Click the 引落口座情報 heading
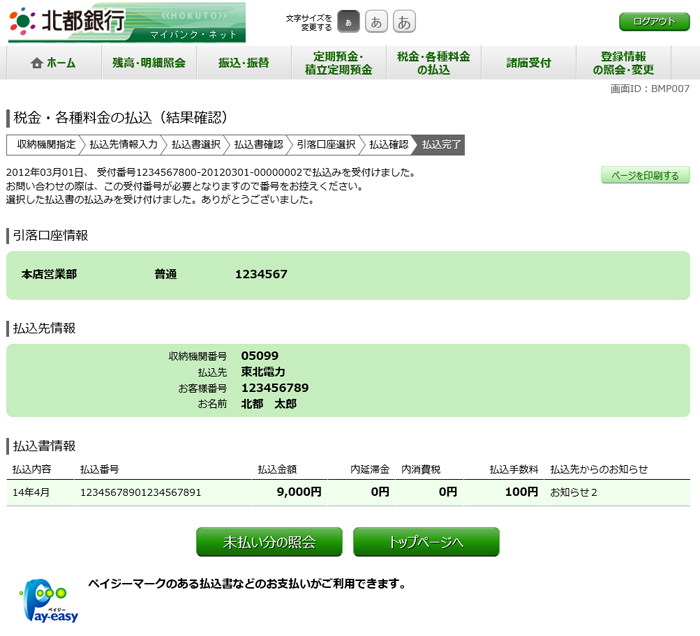This screenshot has height=636, width=700. click(x=50, y=235)
